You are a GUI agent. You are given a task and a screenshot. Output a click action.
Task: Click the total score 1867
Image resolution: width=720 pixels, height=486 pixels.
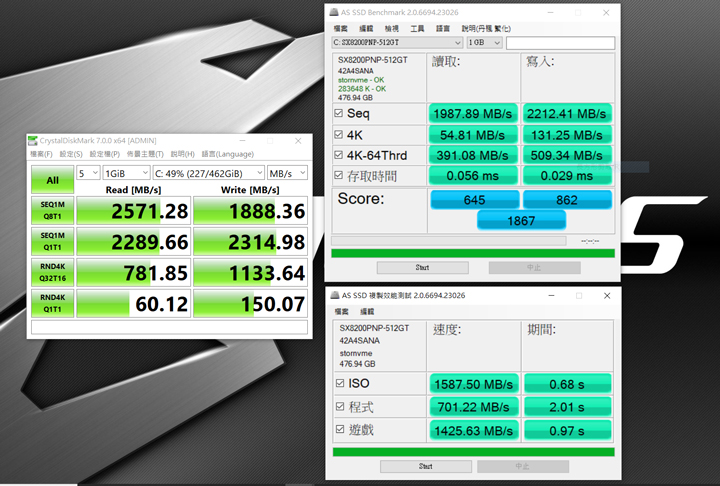coord(521,221)
